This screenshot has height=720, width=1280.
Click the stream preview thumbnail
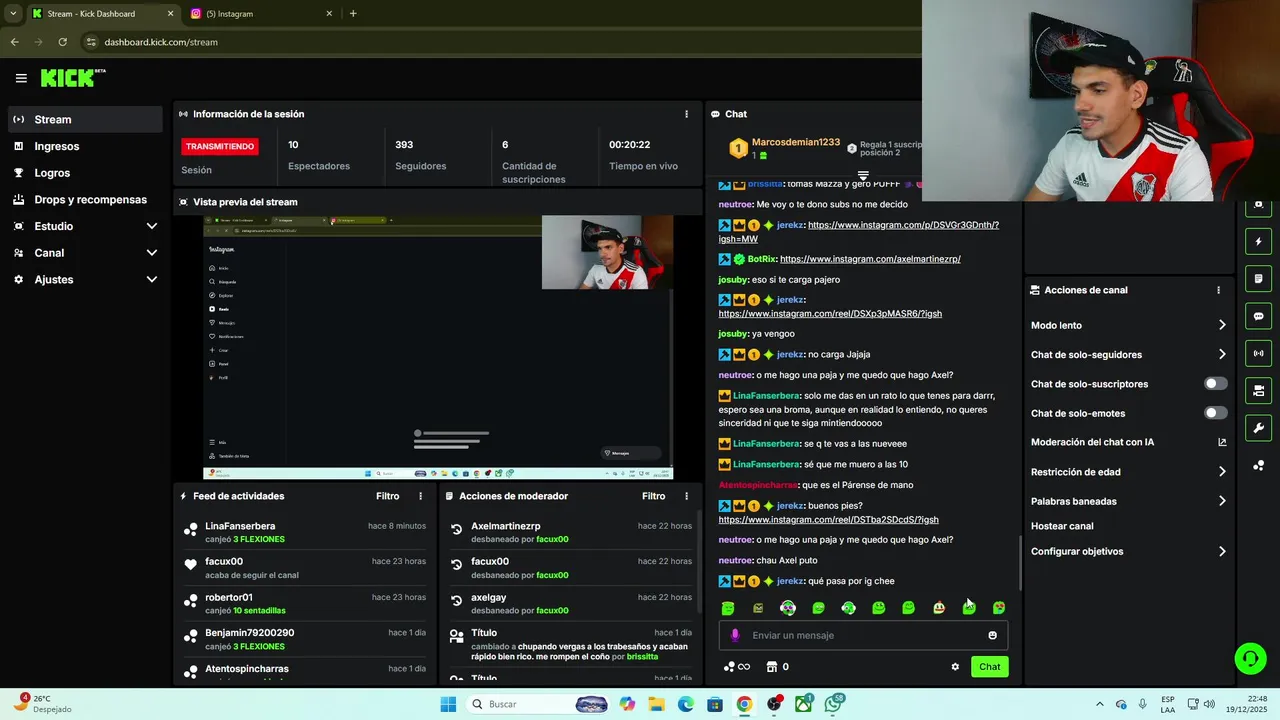click(438, 347)
